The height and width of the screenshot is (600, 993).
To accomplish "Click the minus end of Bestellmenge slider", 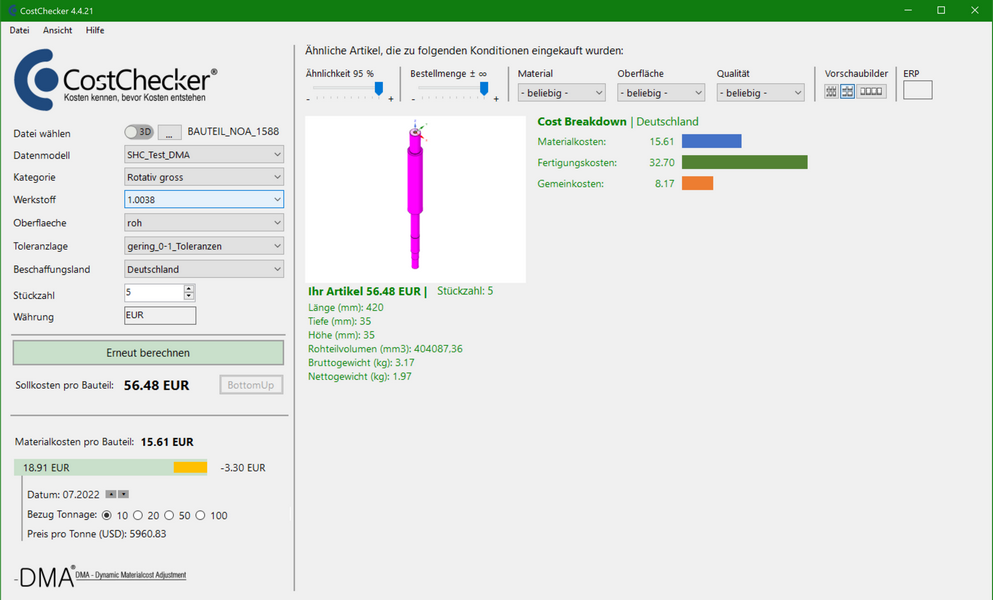I will pyautogui.click(x=414, y=99).
